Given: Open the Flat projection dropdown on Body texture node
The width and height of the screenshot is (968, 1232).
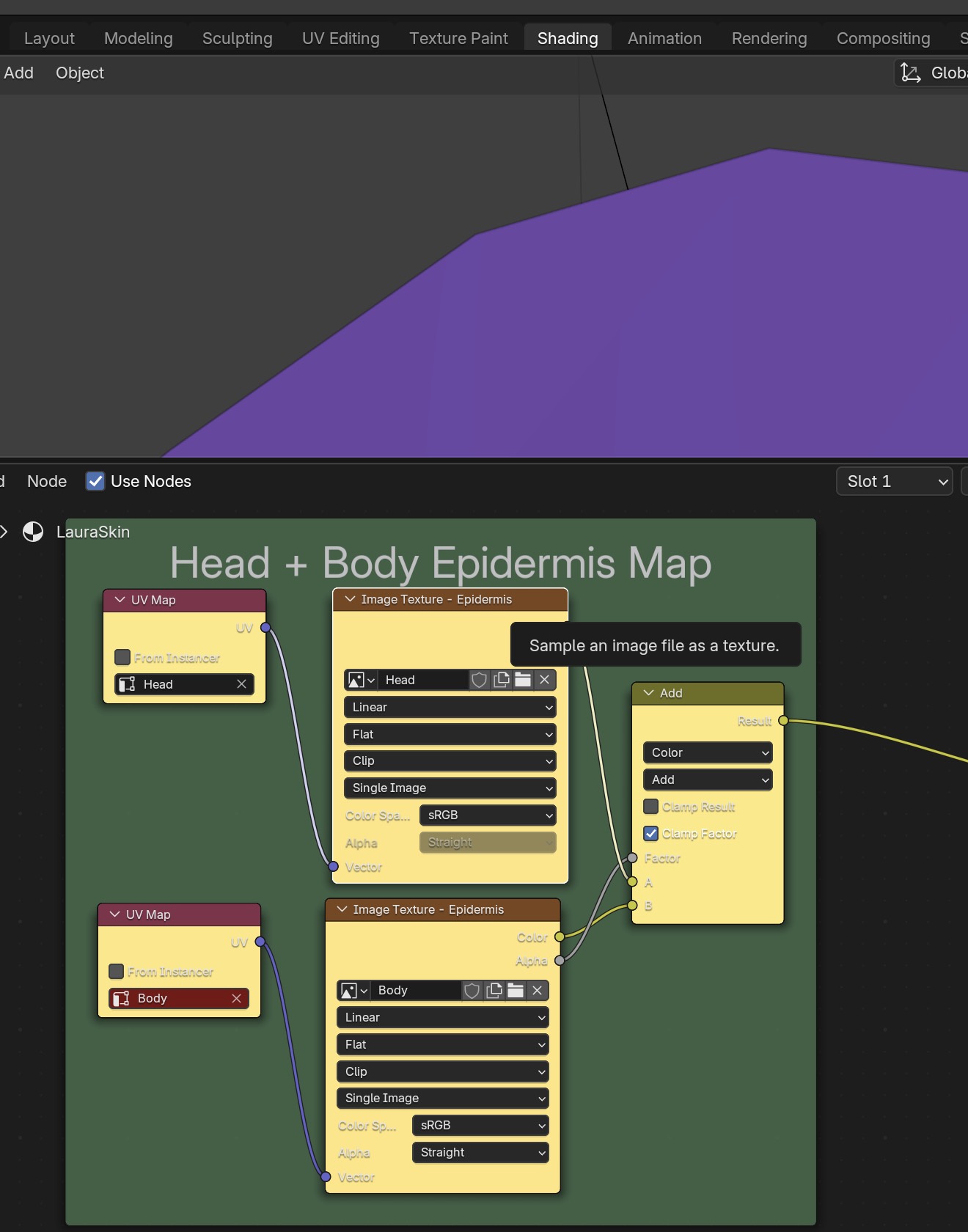Looking at the screenshot, I should [442, 1044].
